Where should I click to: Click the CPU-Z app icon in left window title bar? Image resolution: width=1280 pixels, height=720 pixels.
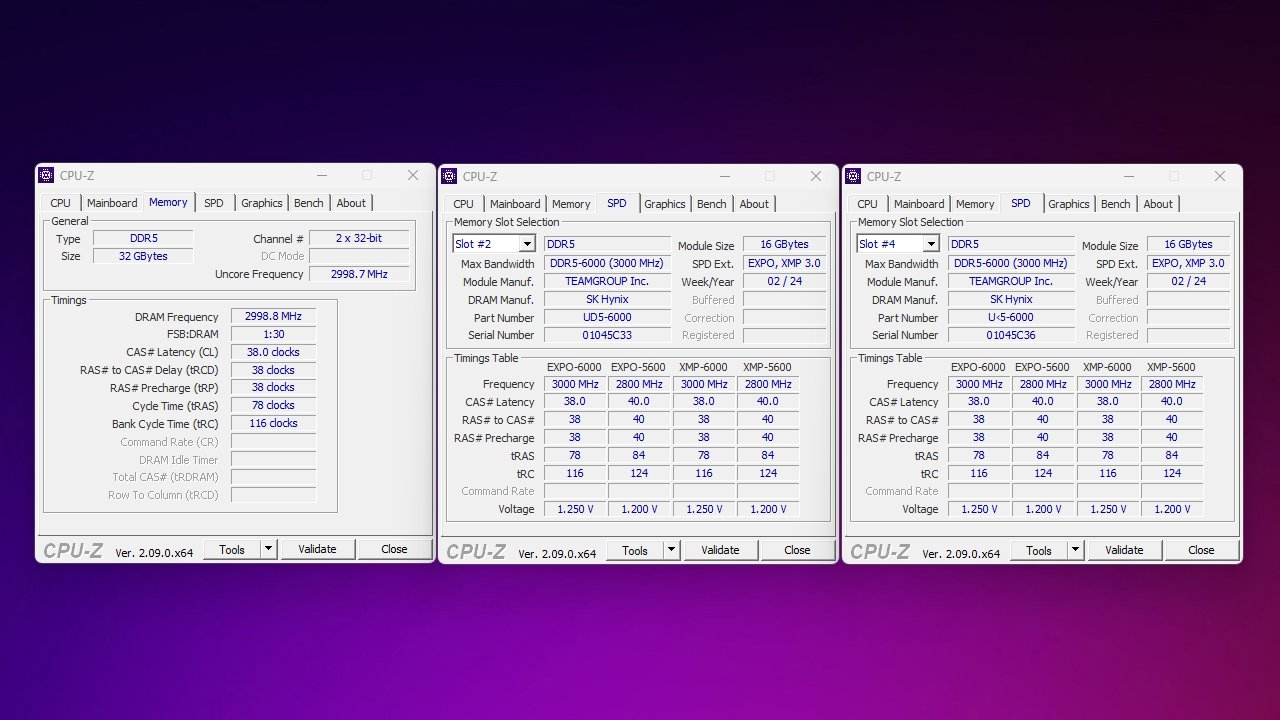pyautogui.click(x=46, y=176)
